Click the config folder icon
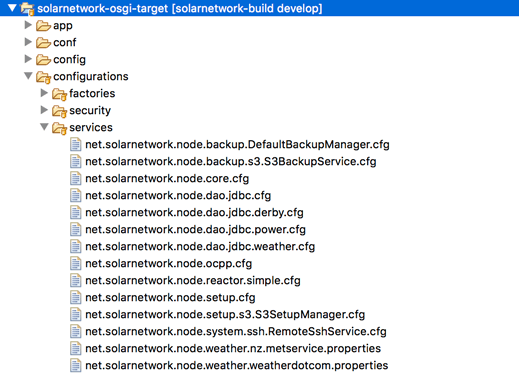Screen dimensions: 519x373 click(x=43, y=60)
